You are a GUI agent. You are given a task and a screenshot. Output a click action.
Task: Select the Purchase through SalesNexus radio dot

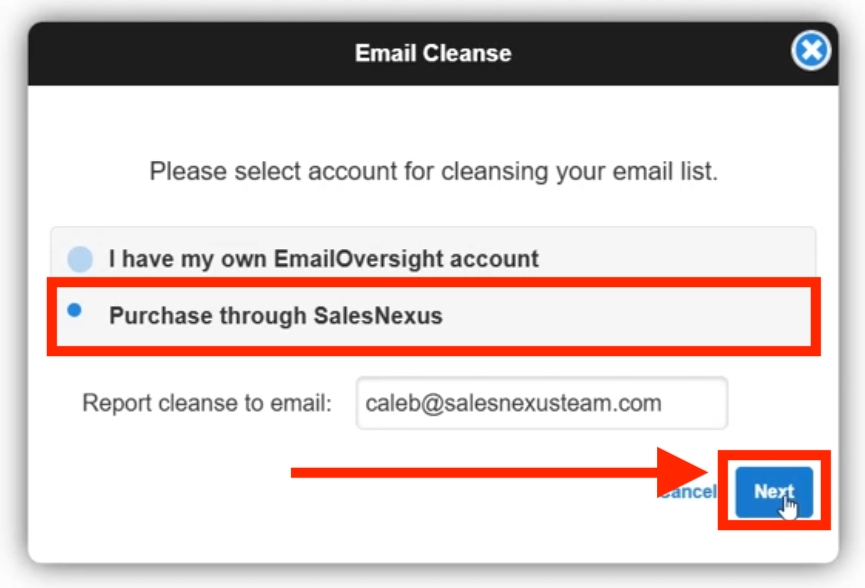tap(74, 311)
